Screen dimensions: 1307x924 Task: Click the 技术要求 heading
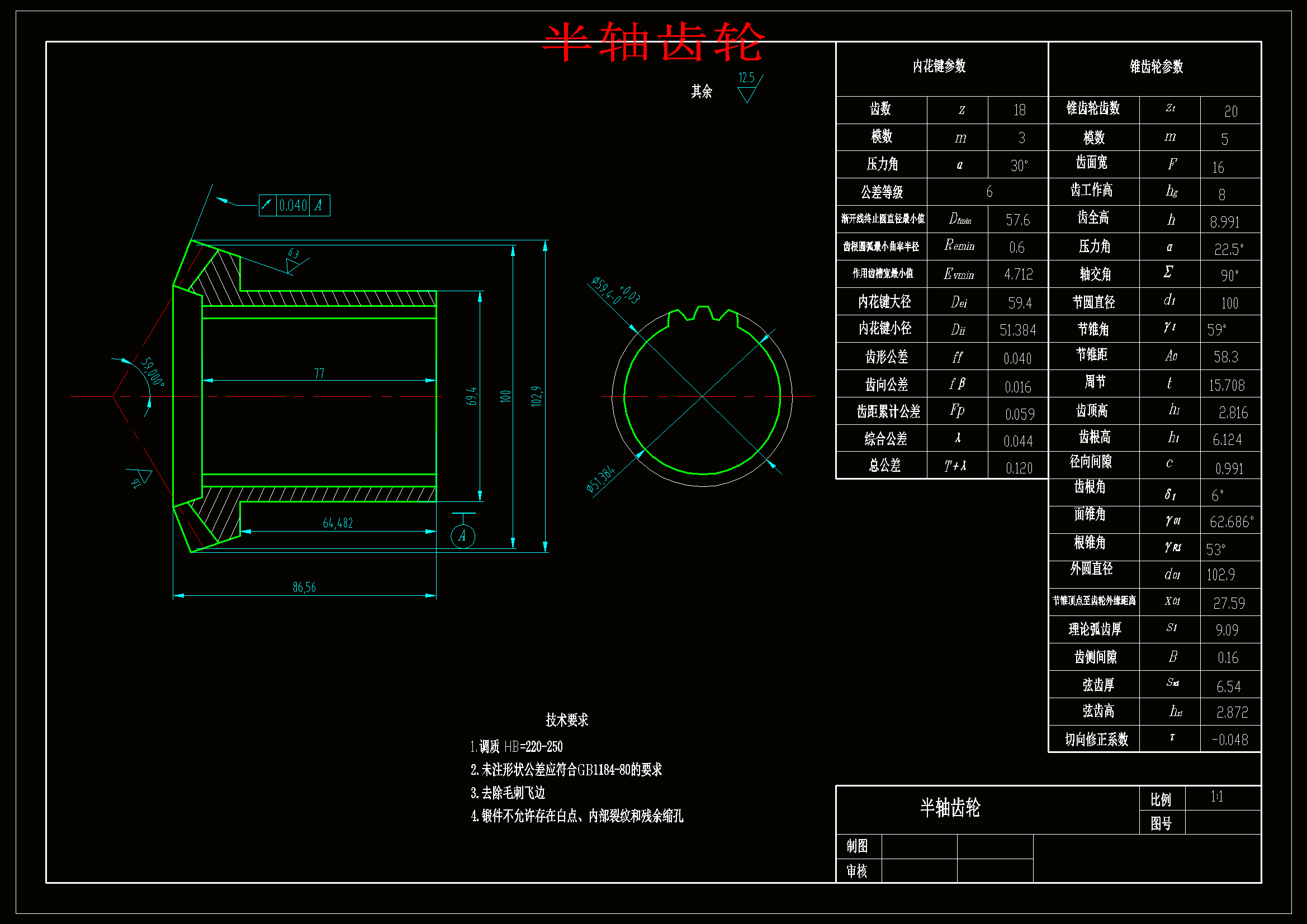point(567,720)
